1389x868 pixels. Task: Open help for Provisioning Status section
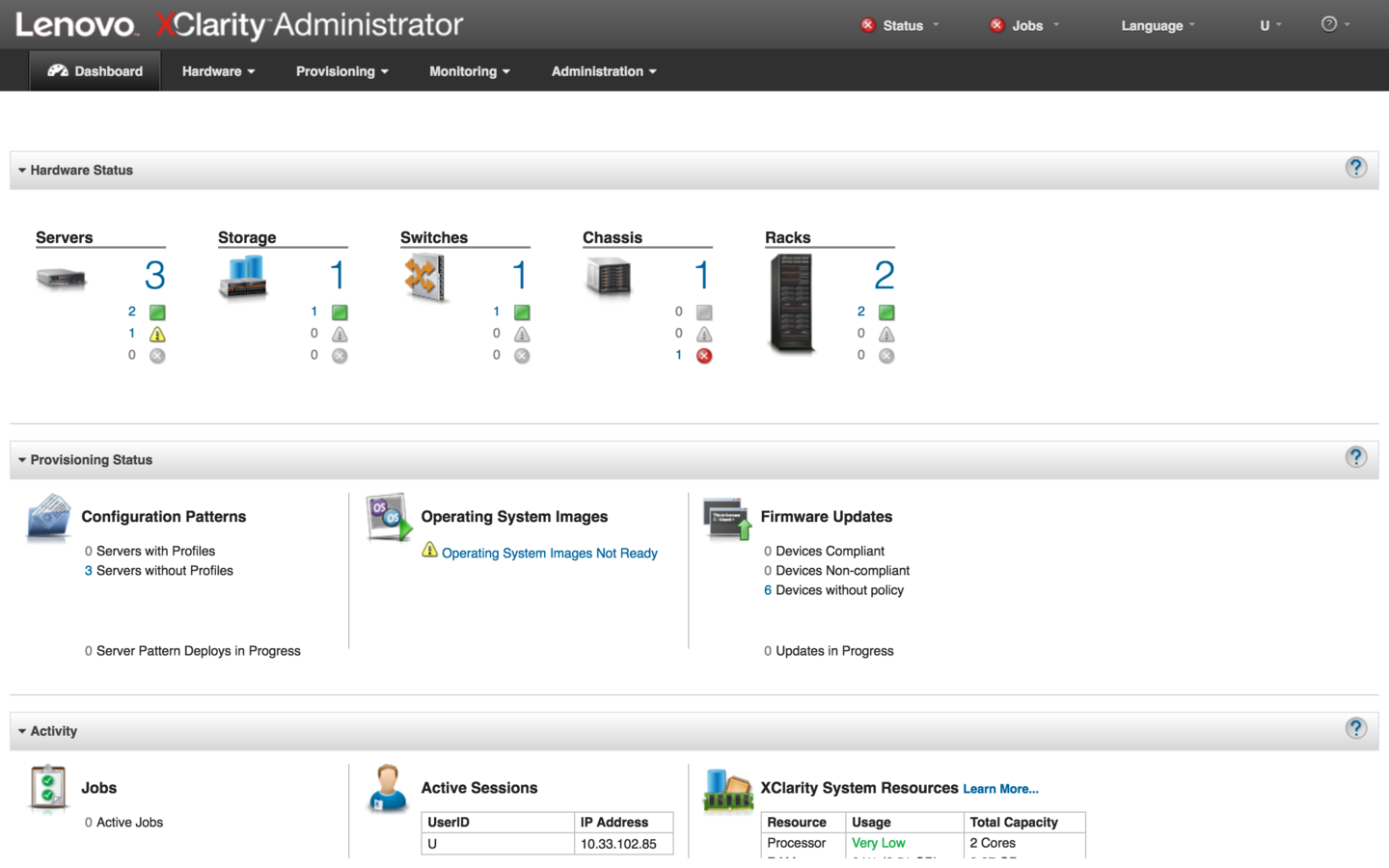pos(1355,457)
